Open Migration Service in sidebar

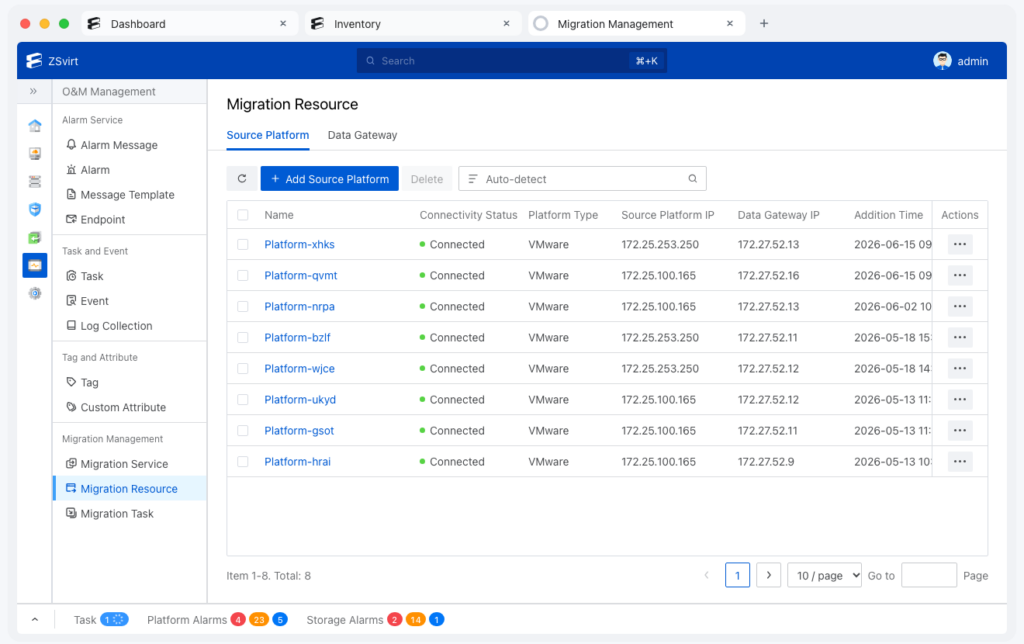117,464
